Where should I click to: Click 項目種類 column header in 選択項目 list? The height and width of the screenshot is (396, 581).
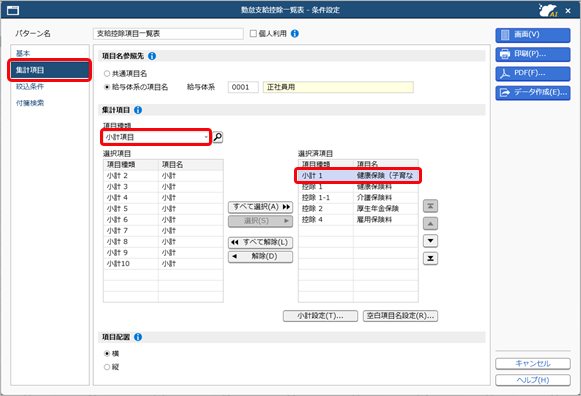point(131,165)
